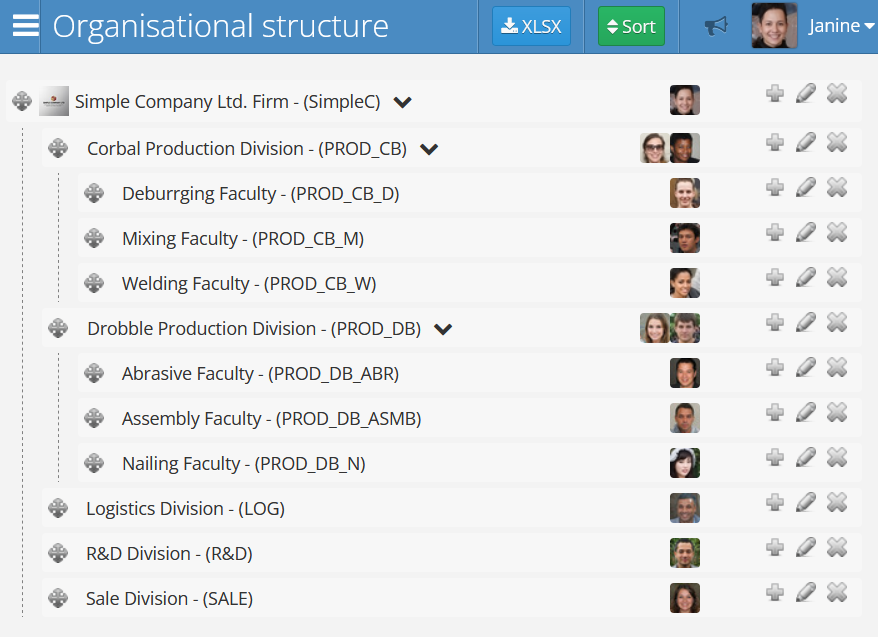Select the Assembly Faculty tree row
878x637 pixels.
tap(271, 419)
